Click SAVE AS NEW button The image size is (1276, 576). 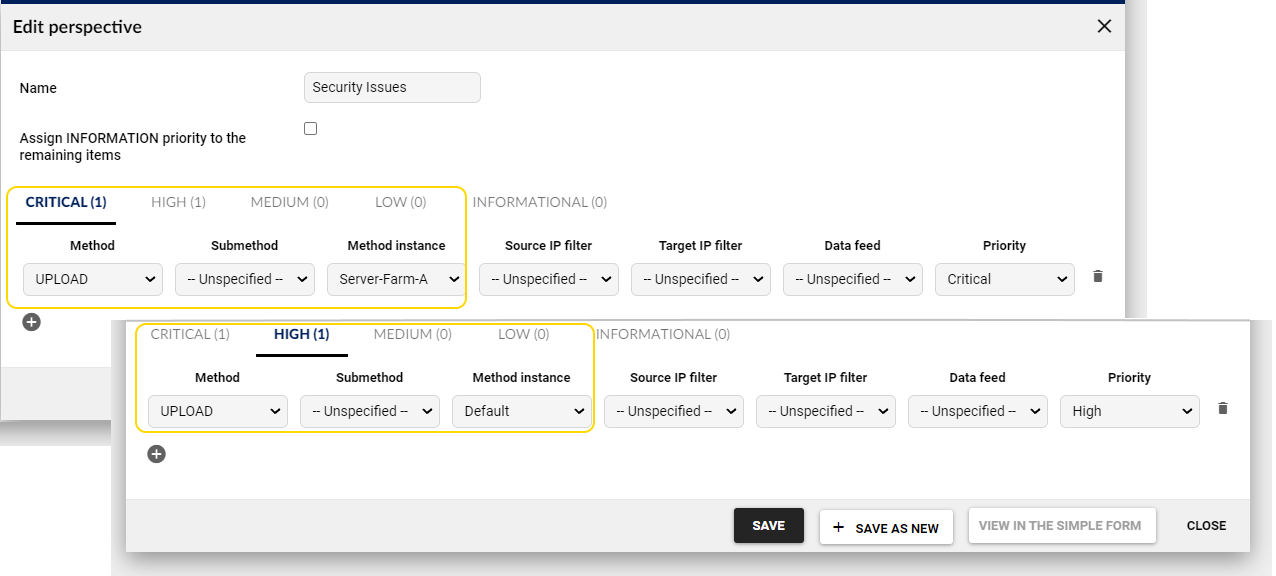point(886,528)
